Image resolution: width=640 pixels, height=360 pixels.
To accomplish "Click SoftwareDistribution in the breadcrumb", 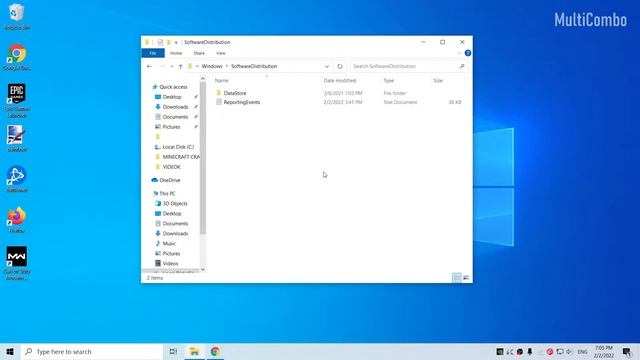I will [254, 66].
